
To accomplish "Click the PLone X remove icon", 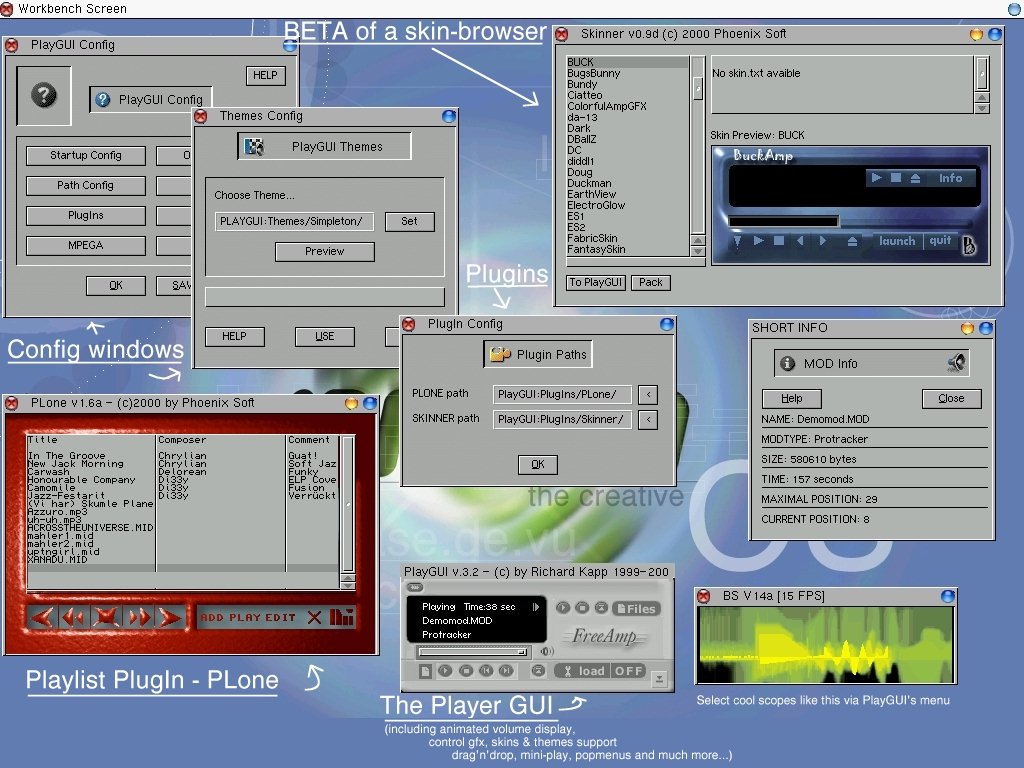I will 314,617.
